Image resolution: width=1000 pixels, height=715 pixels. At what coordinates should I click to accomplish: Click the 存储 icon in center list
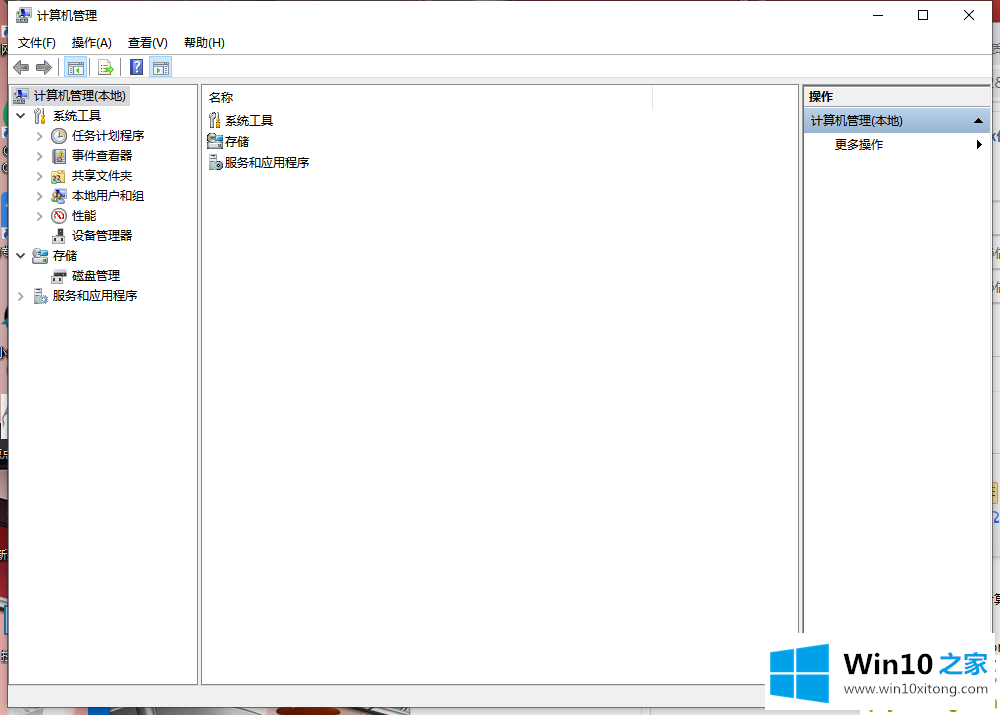(215, 141)
